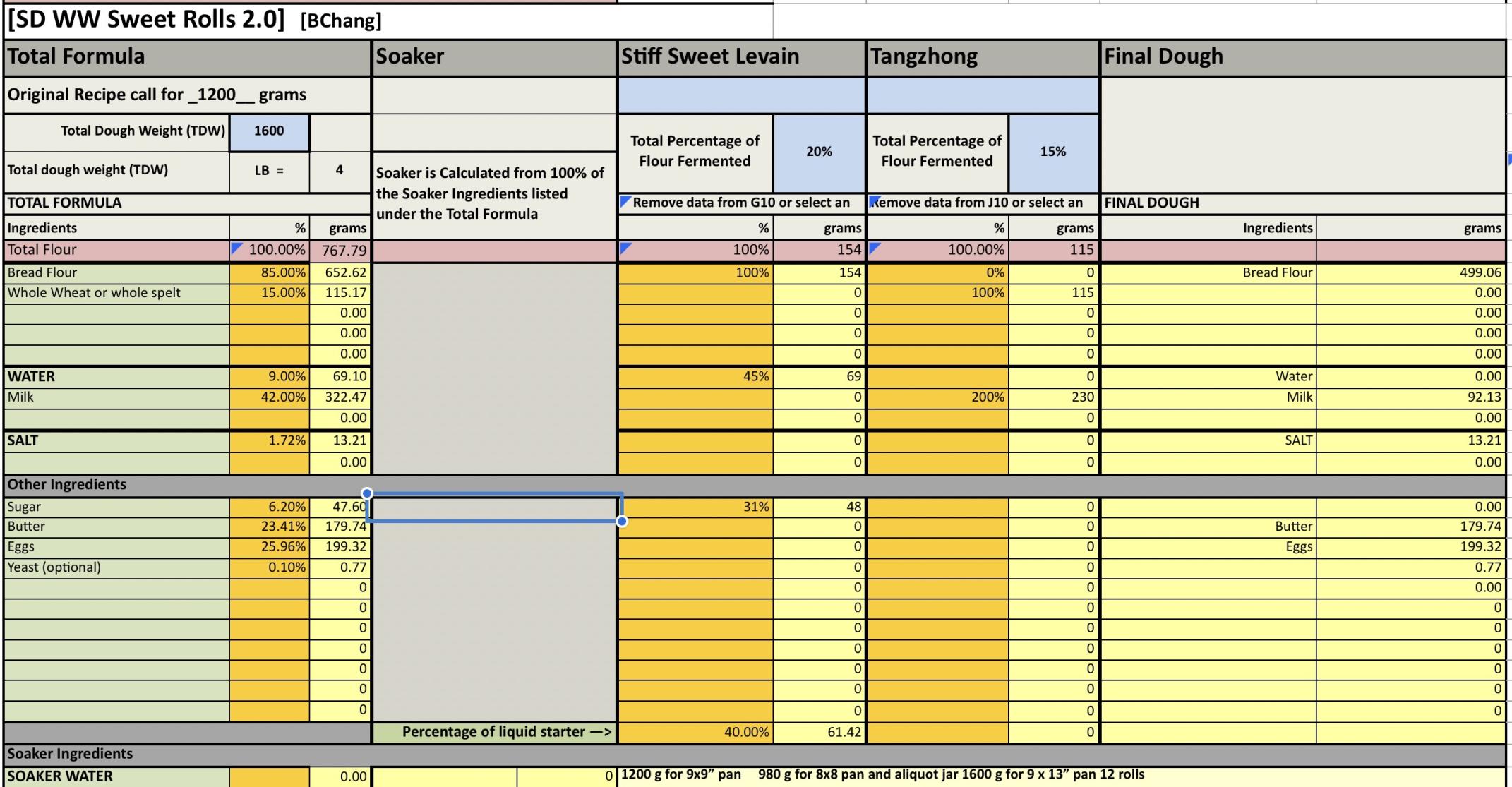This screenshot has height=787, width=1512.
Task: Click the Soaker column header cell
Action: [493, 56]
